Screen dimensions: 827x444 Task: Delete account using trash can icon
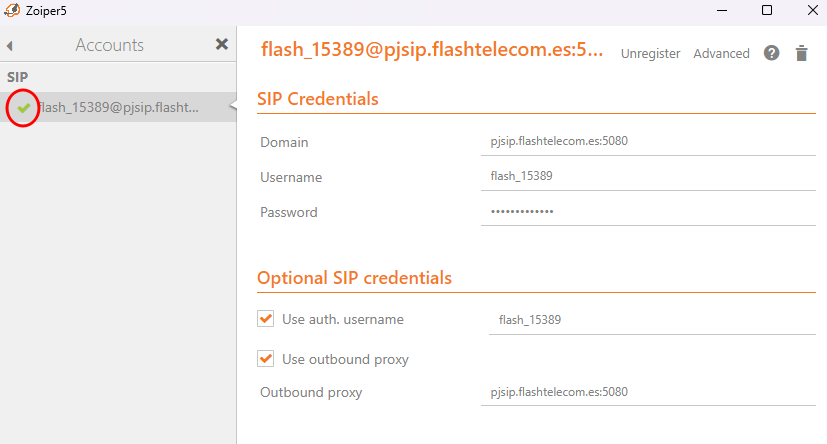click(801, 53)
